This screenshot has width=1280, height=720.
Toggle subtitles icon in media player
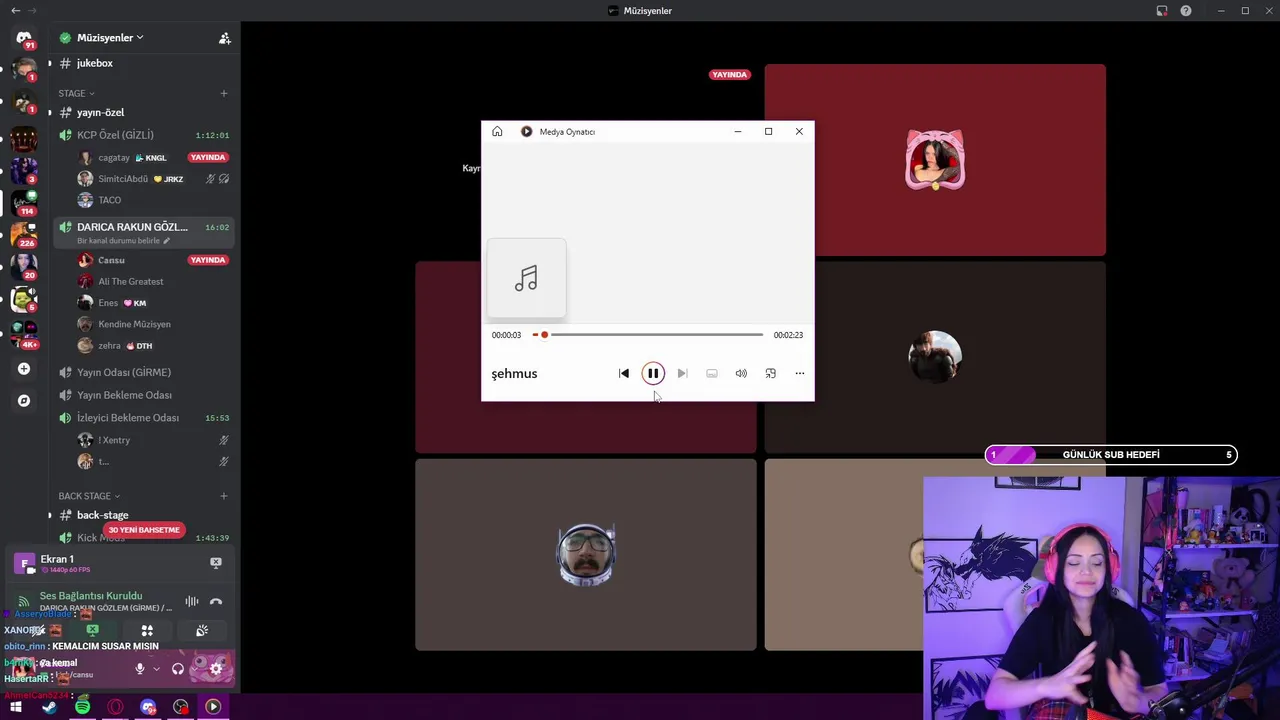pos(712,373)
